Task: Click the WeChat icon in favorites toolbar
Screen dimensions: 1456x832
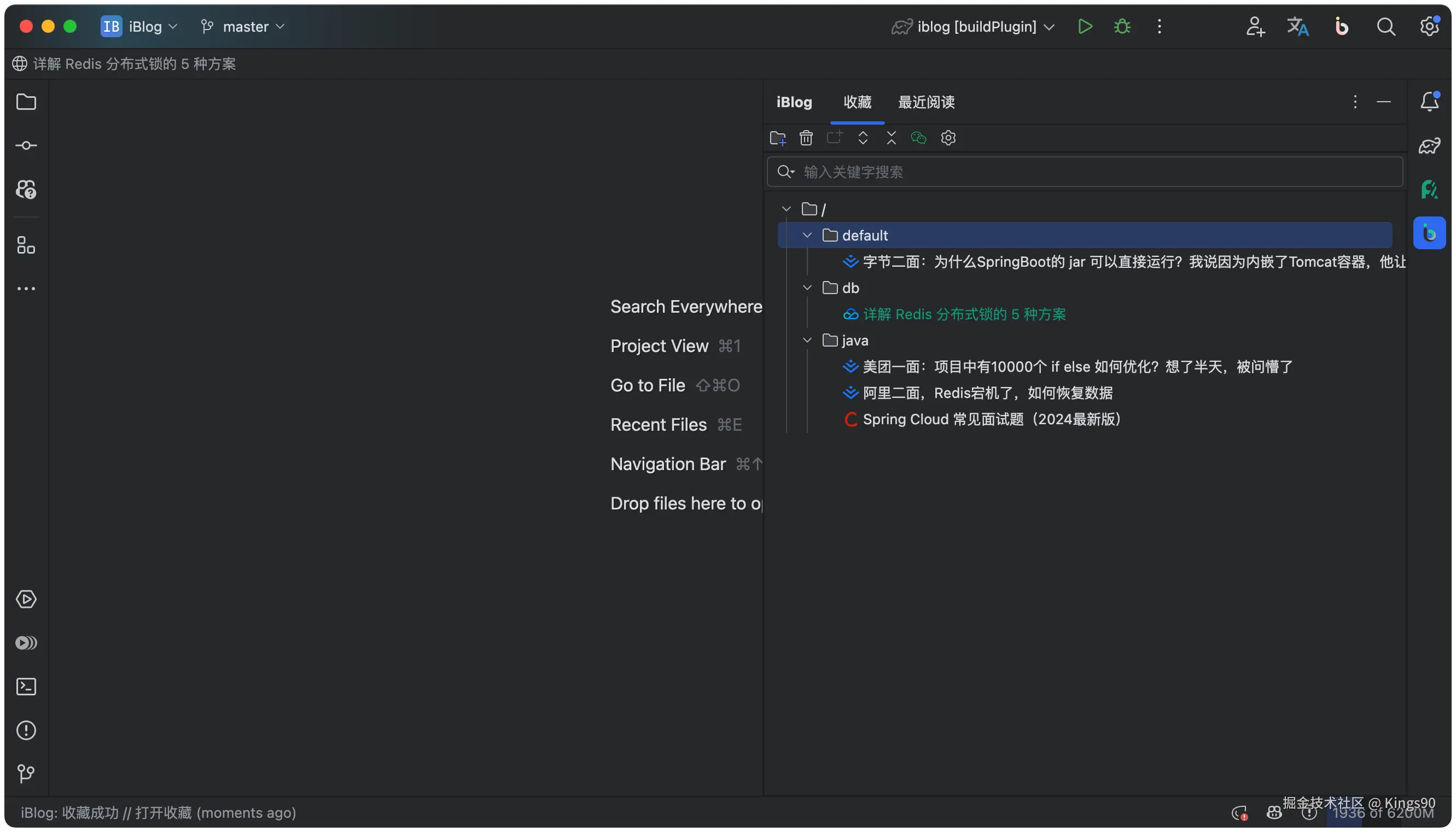Action: [919, 138]
